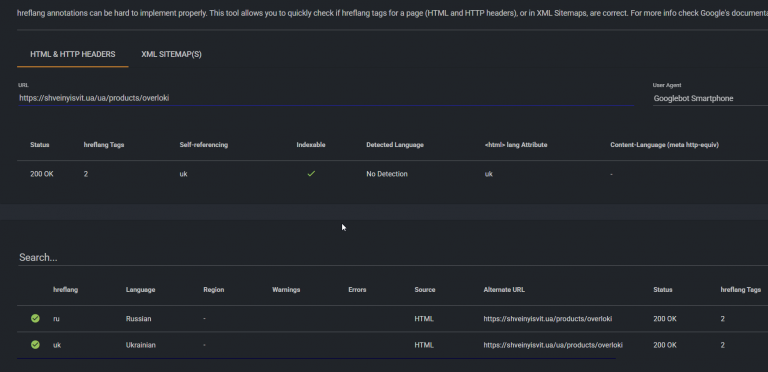Sort by the hreflang column header
The height and width of the screenshot is (372, 768).
[66, 290]
